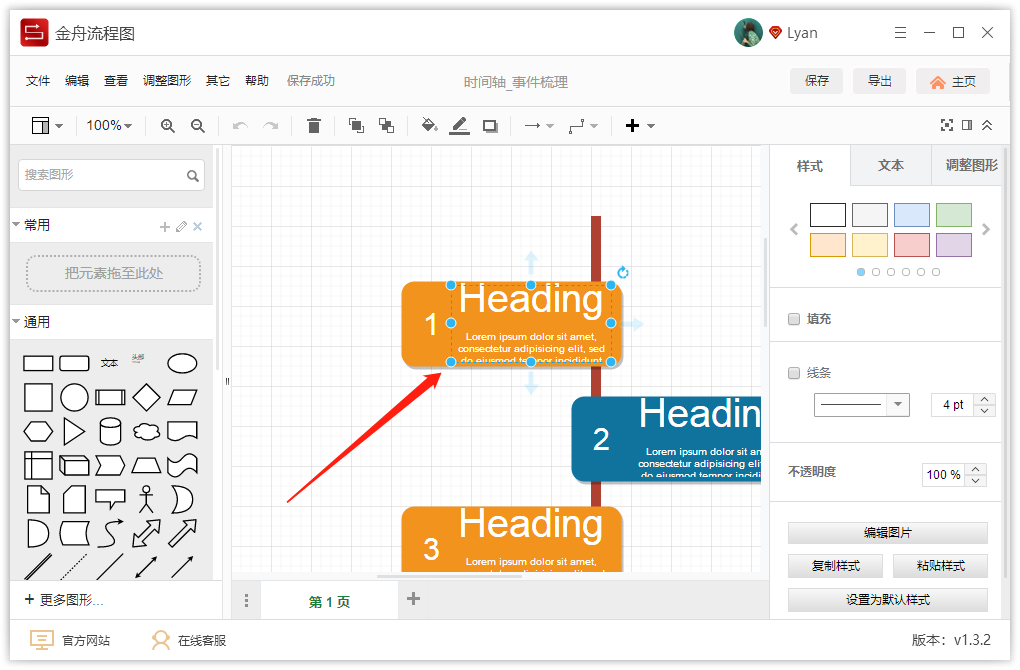Click the 搜索图形 search field

pyautogui.click(x=111, y=175)
